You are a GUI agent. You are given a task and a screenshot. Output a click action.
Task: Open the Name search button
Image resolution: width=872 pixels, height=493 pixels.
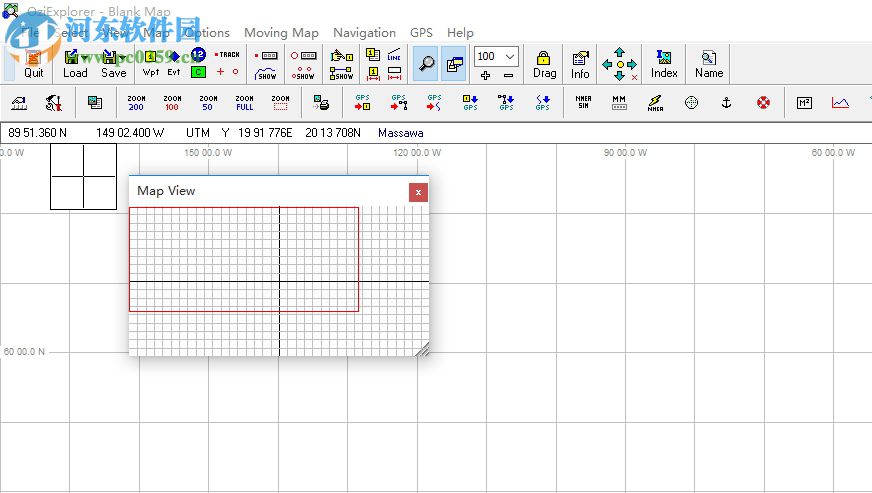click(x=708, y=64)
